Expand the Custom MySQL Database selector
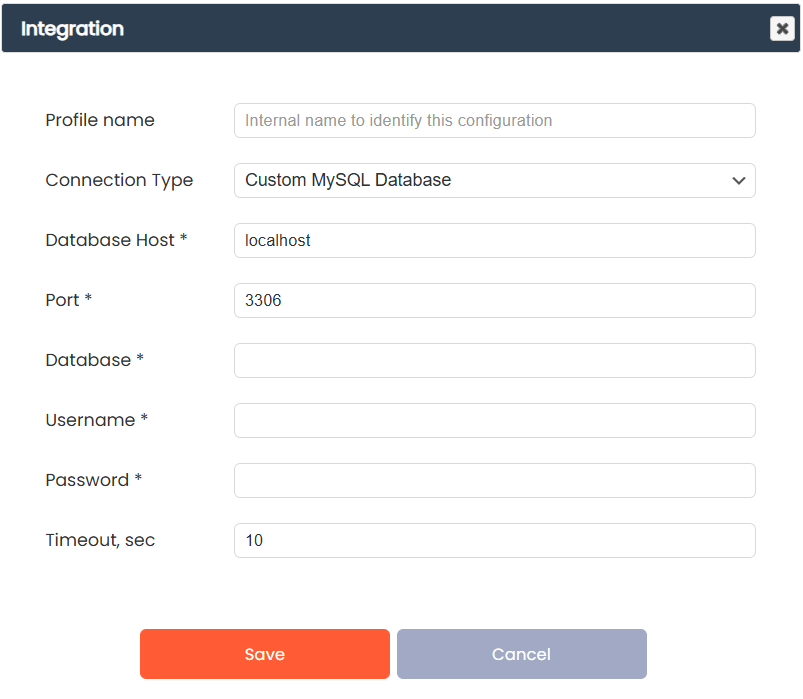The width and height of the screenshot is (803, 699). [x=494, y=180]
